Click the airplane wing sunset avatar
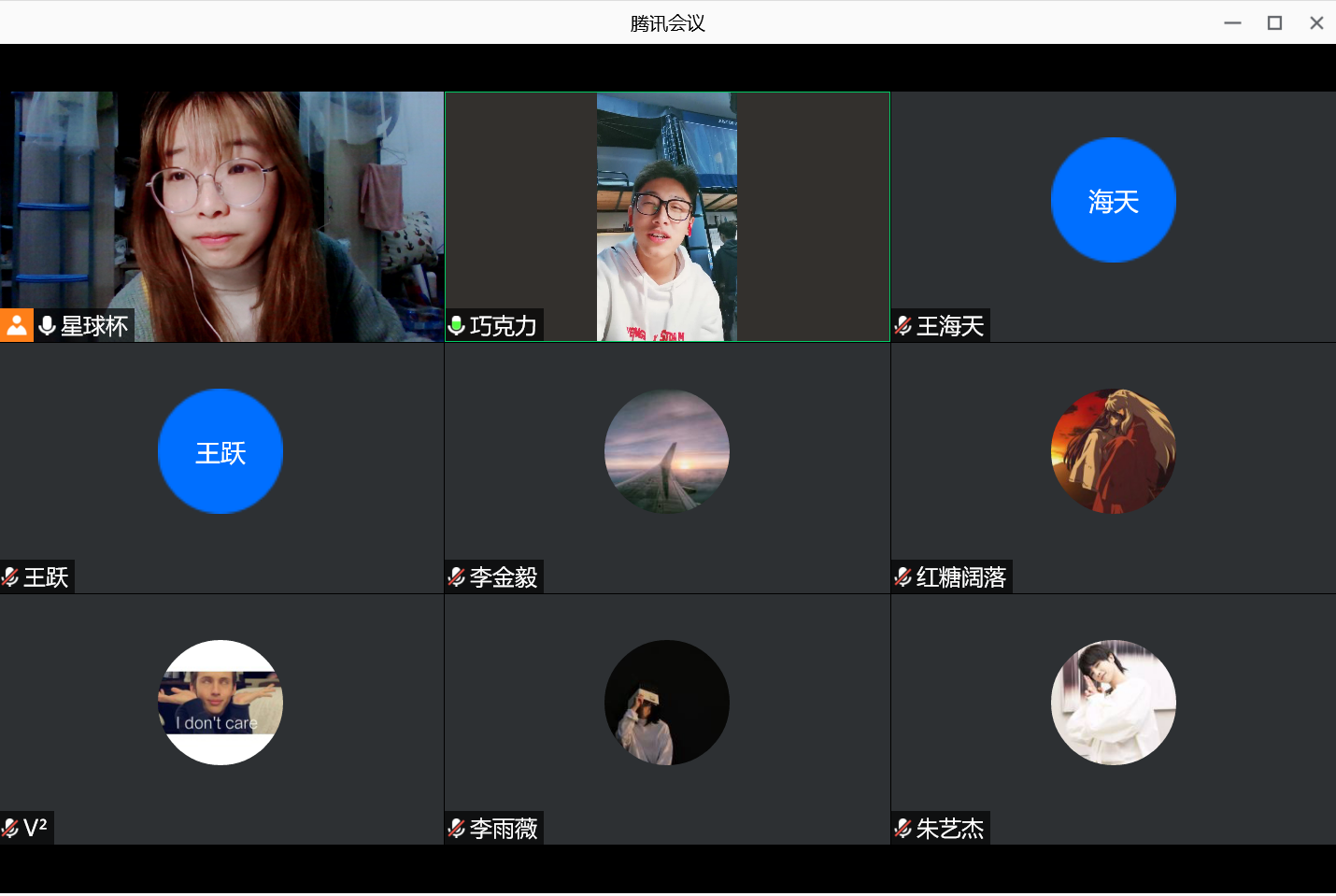 point(667,451)
